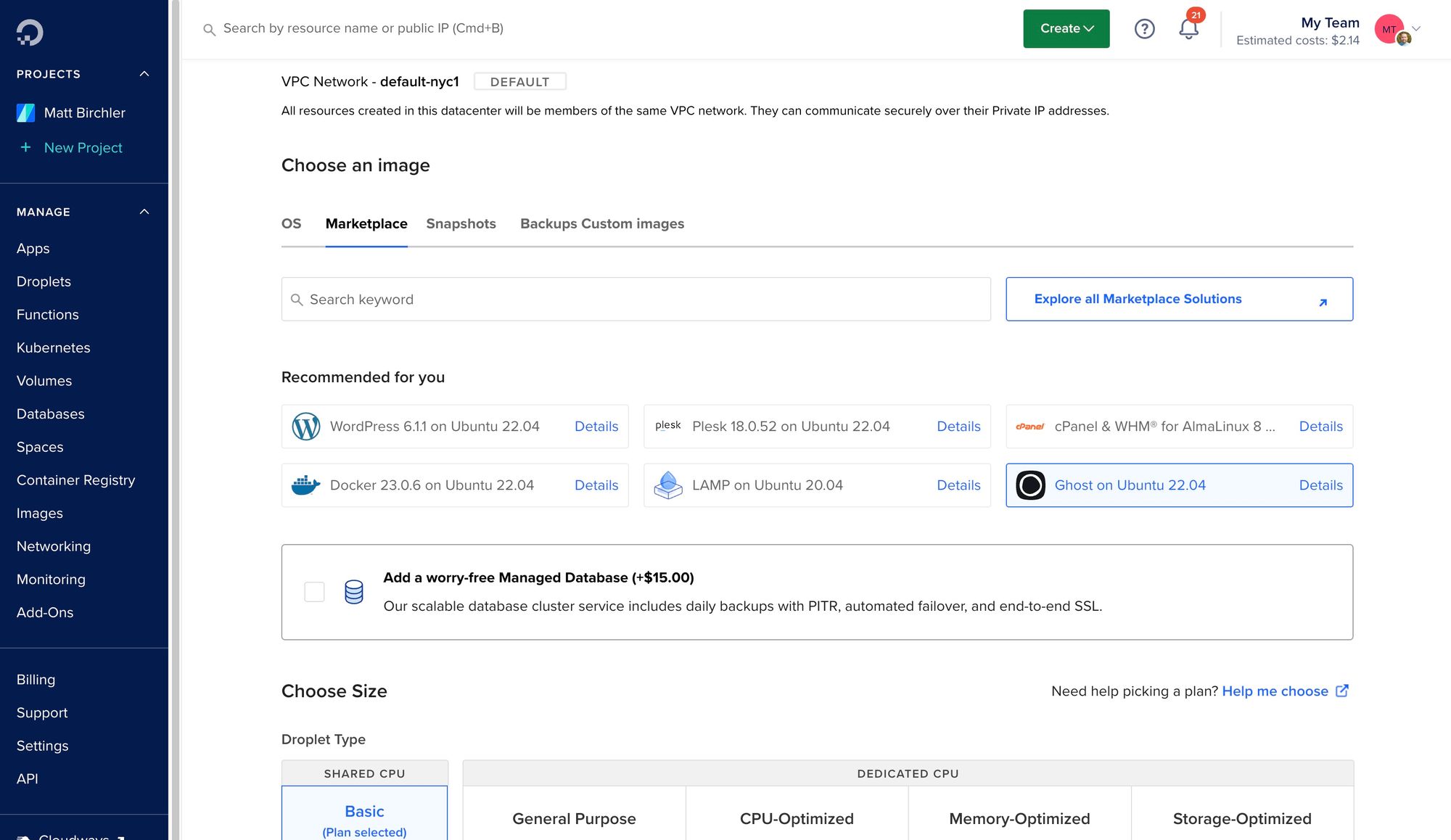Enable the Managed Database checkbox
This screenshot has width=1451, height=840.
point(314,592)
